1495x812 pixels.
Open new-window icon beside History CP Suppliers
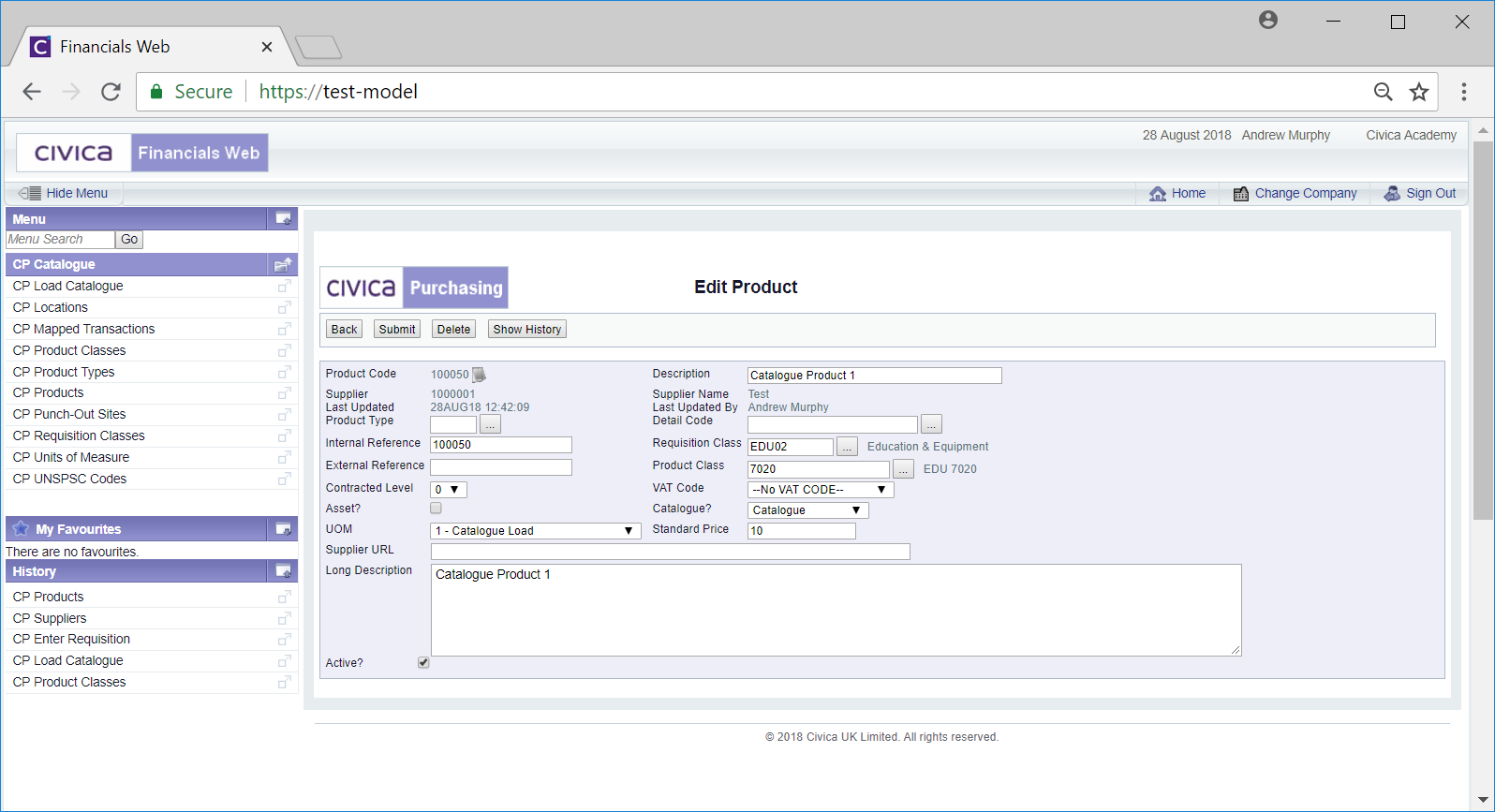285,618
